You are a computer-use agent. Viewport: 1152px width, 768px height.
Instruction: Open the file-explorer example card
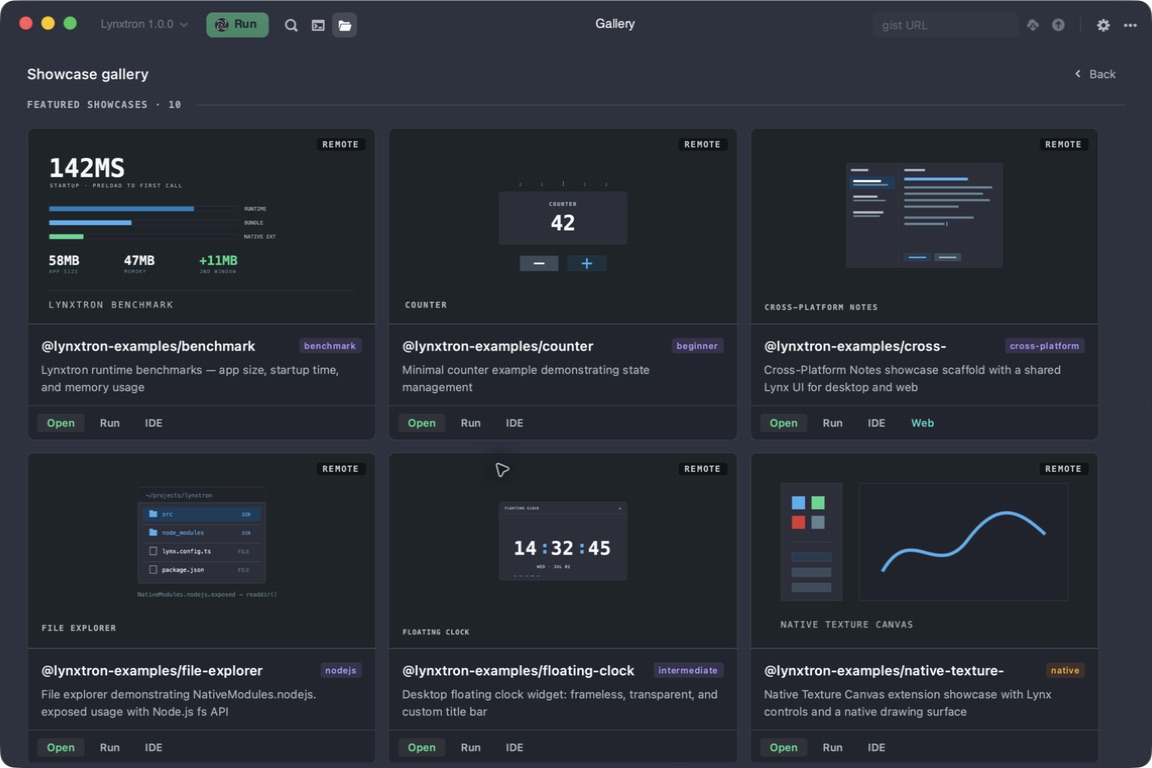tap(60, 747)
